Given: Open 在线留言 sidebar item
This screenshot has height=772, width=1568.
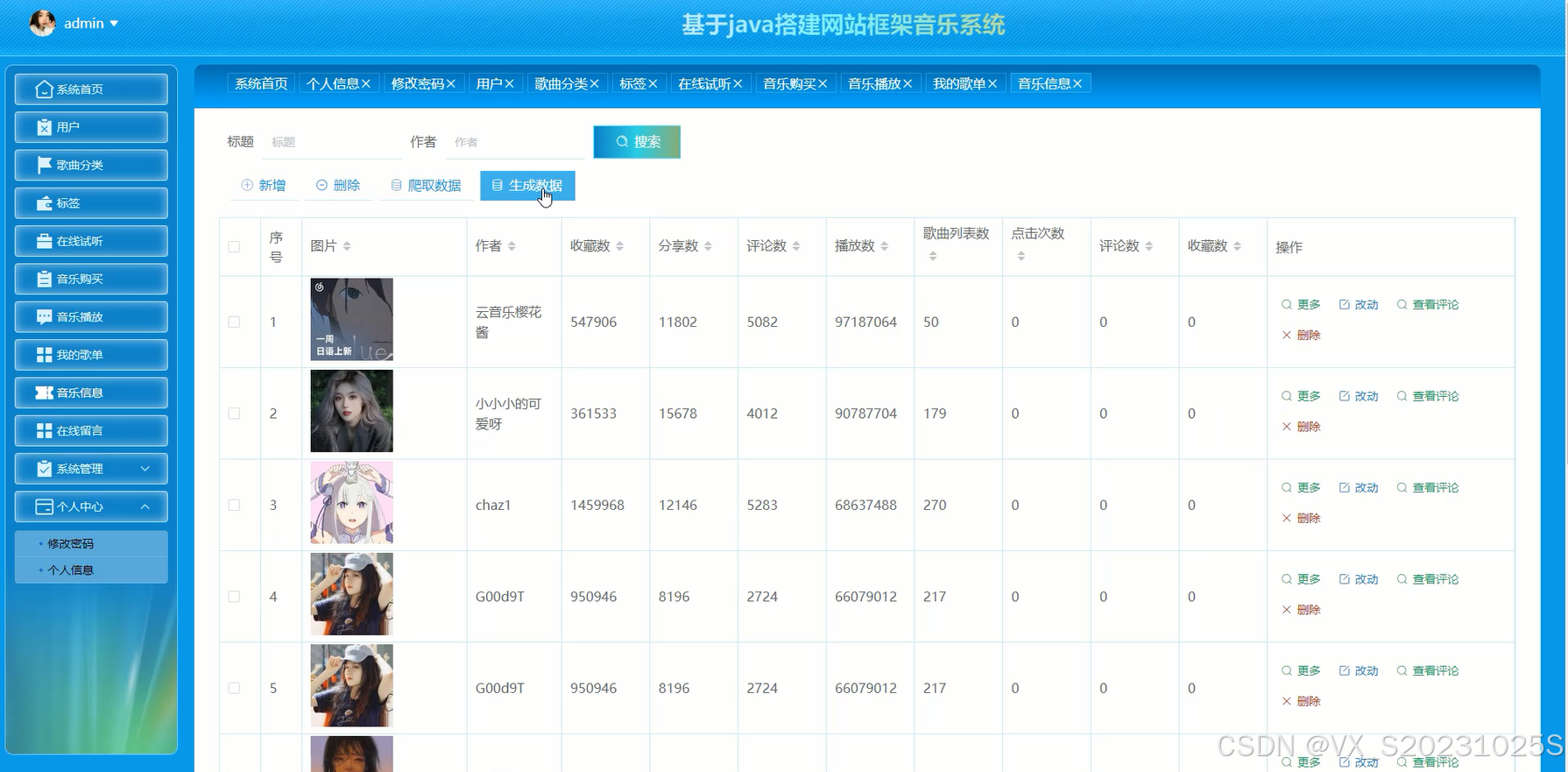Looking at the screenshot, I should (91, 430).
